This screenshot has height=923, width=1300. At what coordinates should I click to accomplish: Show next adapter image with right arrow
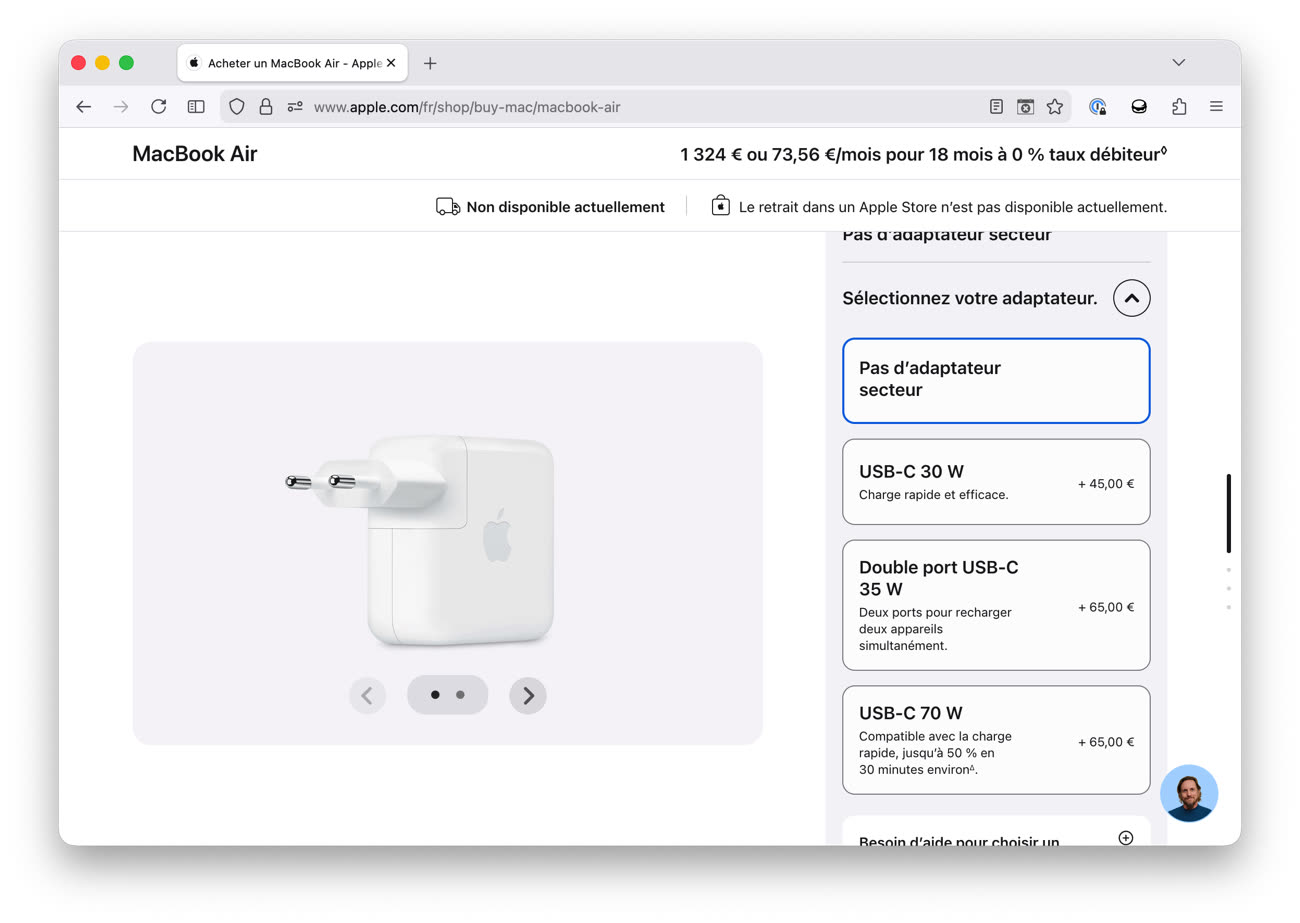[x=528, y=696]
